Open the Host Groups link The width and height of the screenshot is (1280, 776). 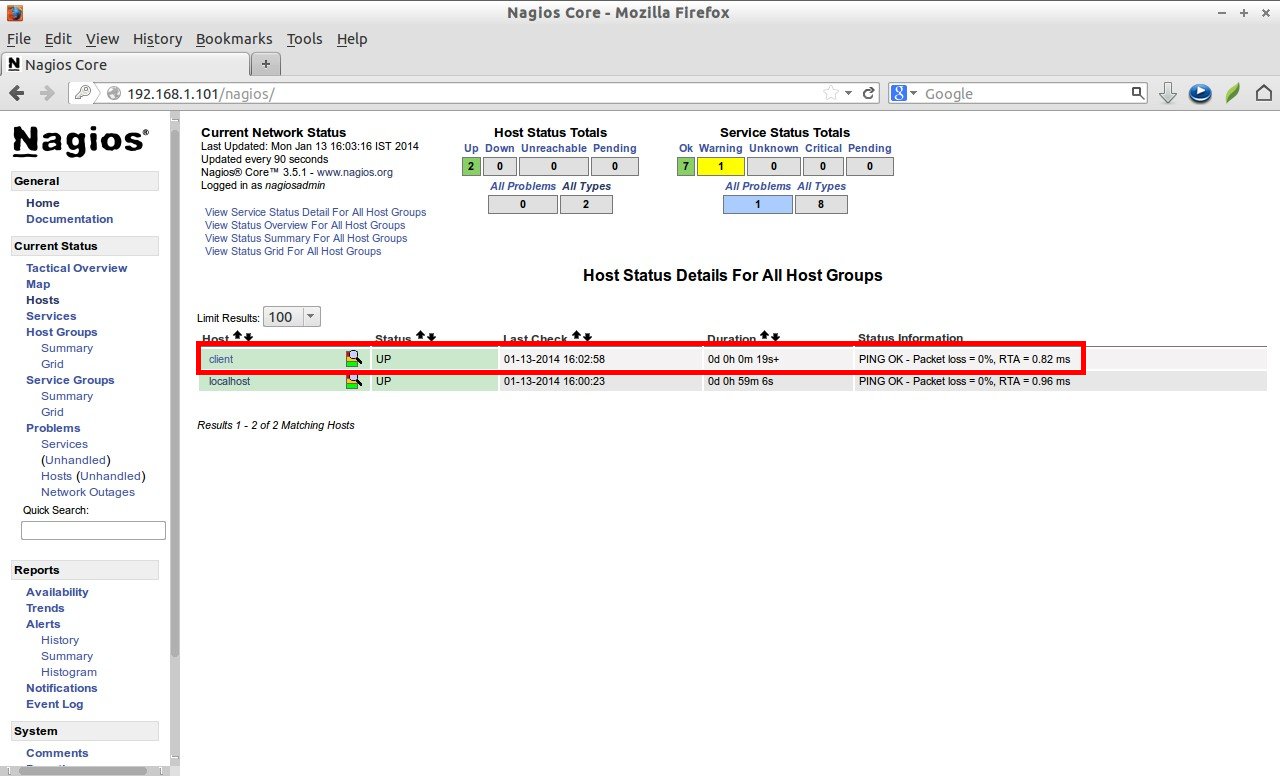pyautogui.click(x=62, y=332)
